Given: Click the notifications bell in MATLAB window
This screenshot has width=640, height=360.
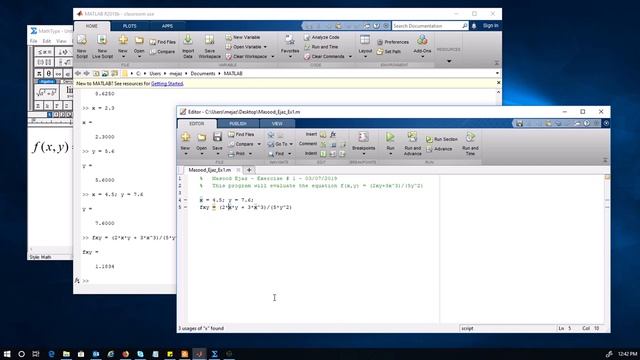Looking at the screenshot, I should pyautogui.click(x=474, y=26).
